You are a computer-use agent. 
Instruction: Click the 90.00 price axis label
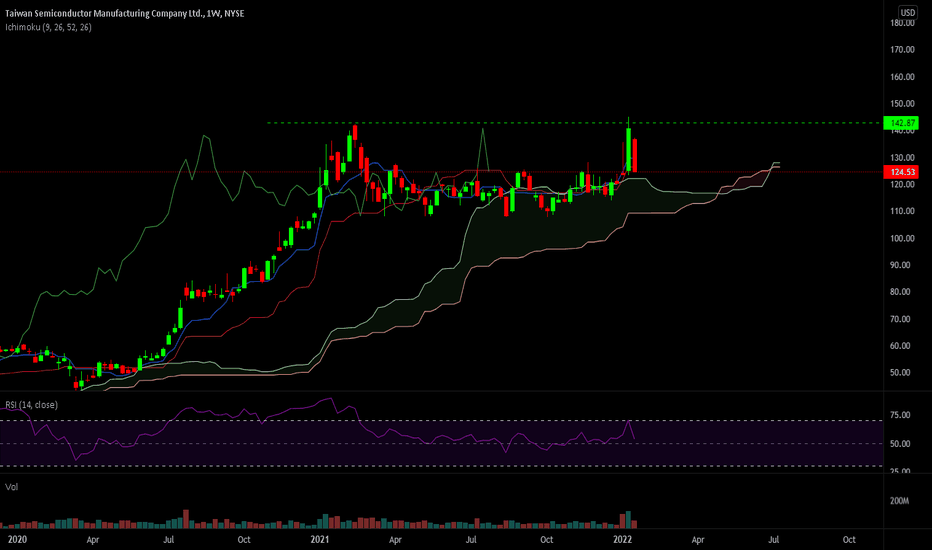click(x=900, y=265)
